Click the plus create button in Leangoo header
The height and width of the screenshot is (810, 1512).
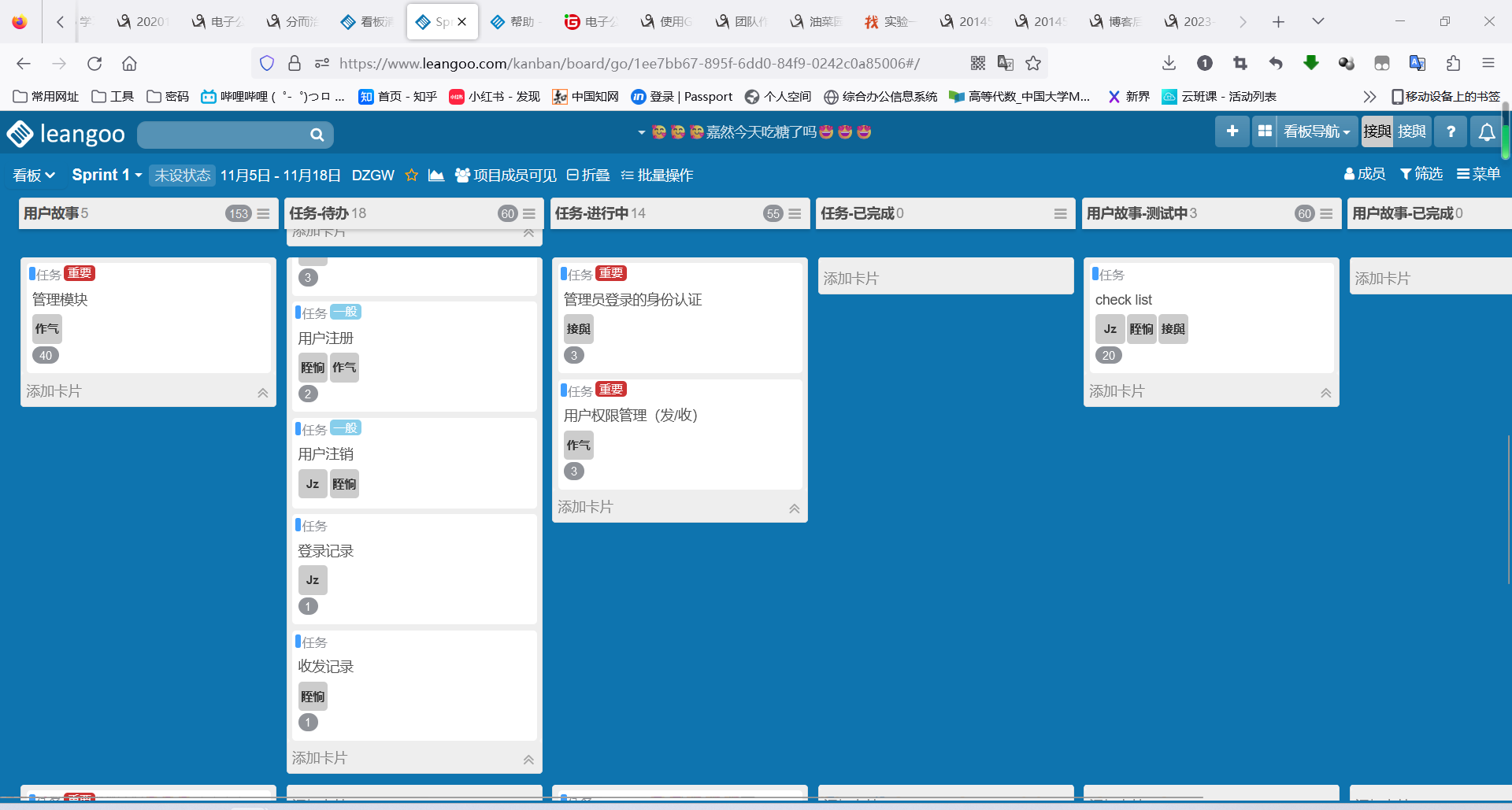[x=1232, y=131]
